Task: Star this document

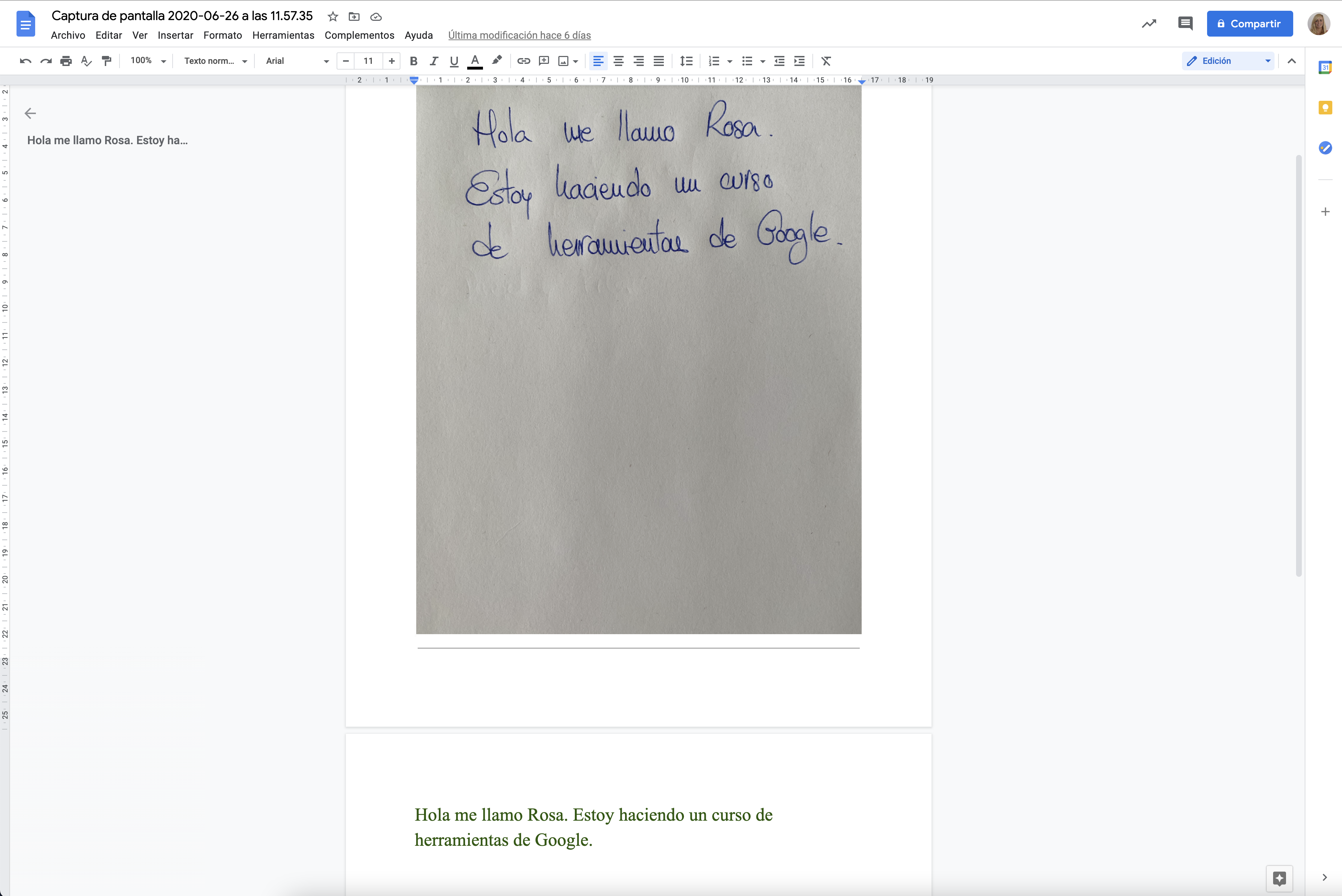Action: [333, 16]
